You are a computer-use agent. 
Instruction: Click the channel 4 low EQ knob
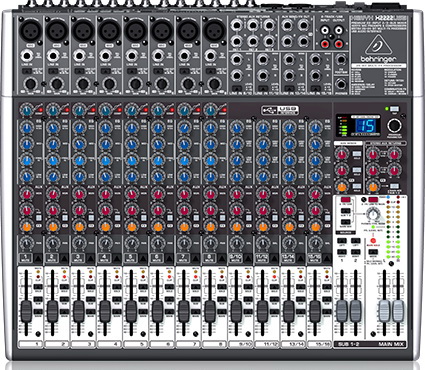point(105,176)
